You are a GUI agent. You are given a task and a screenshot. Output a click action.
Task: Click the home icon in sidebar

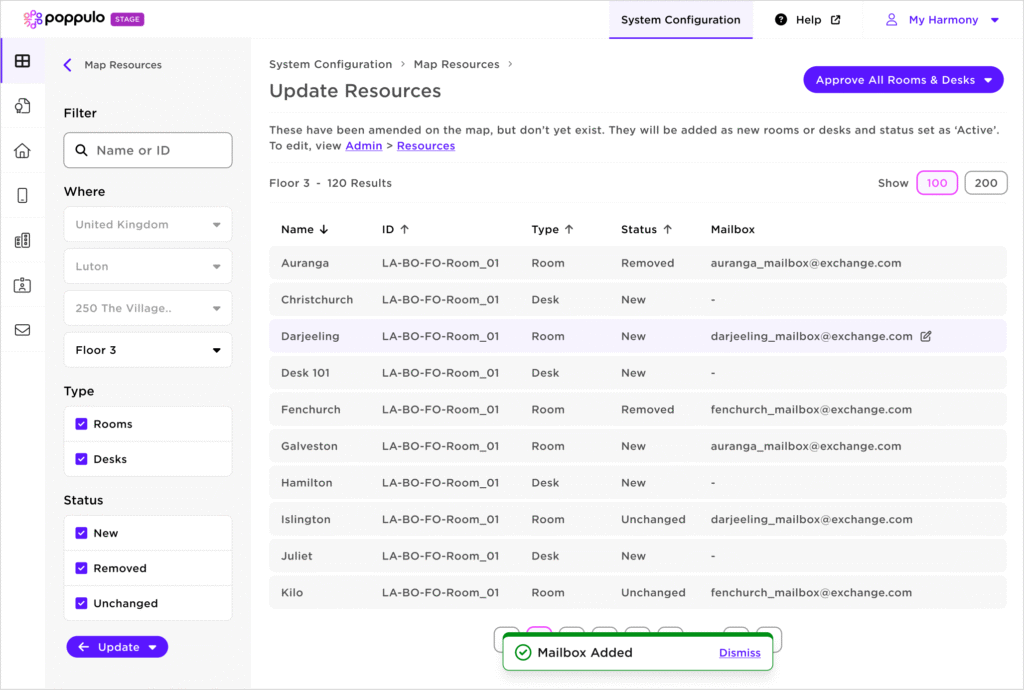click(x=22, y=151)
